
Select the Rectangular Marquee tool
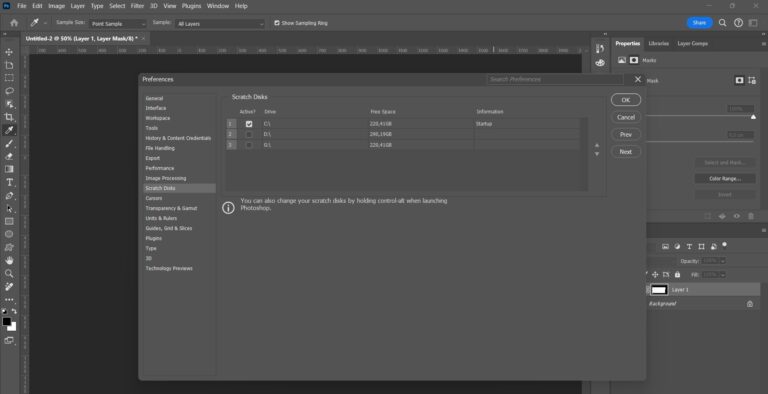[x=9, y=78]
